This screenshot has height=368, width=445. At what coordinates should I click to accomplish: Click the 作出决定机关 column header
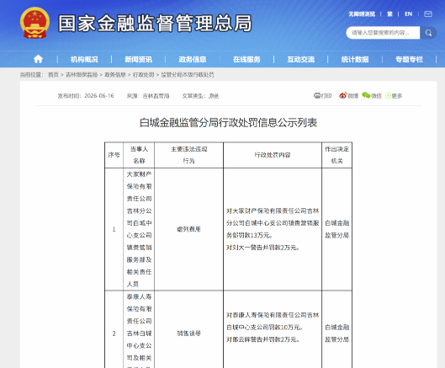[337, 155]
